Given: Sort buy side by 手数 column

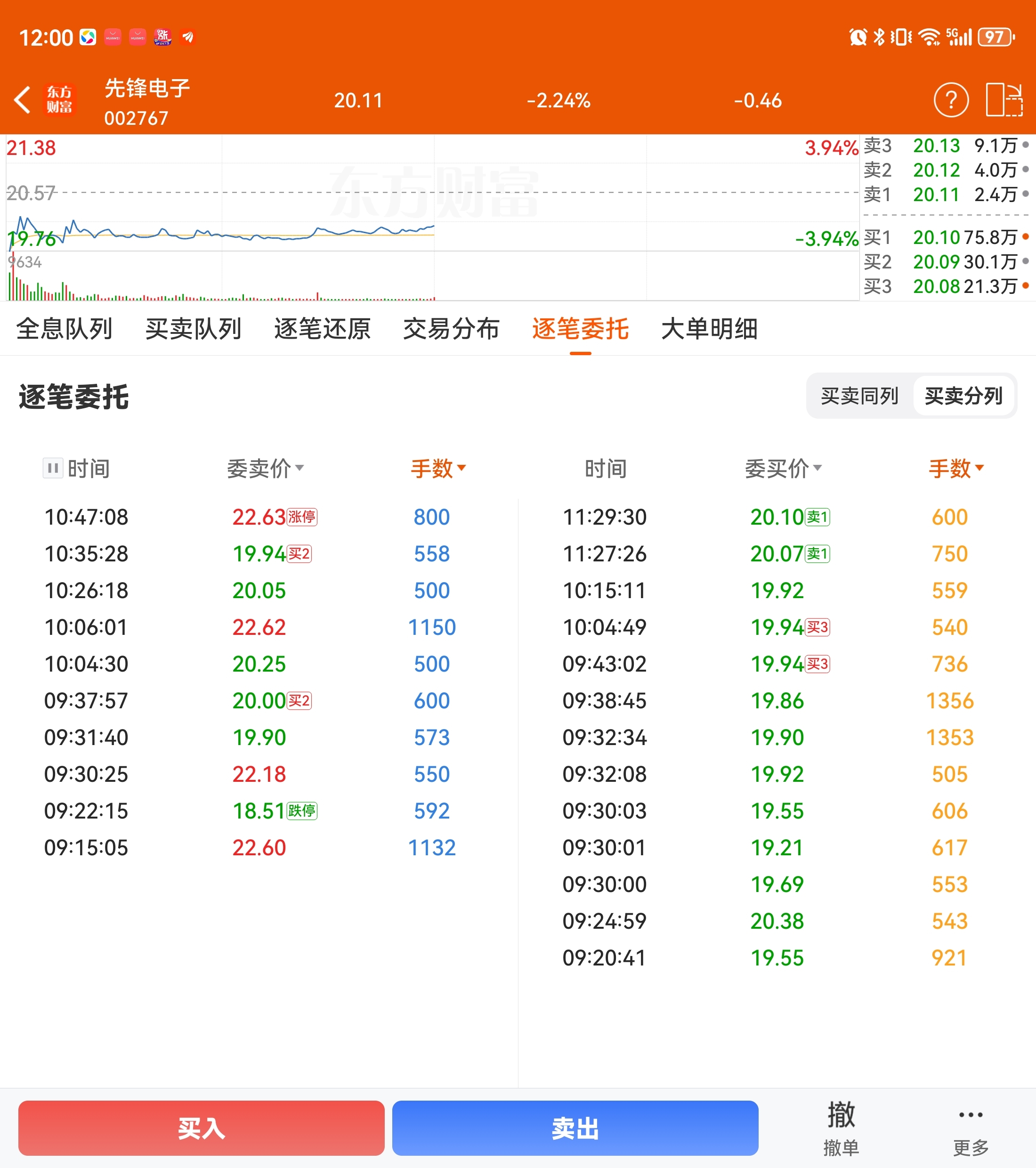Looking at the screenshot, I should [x=956, y=469].
